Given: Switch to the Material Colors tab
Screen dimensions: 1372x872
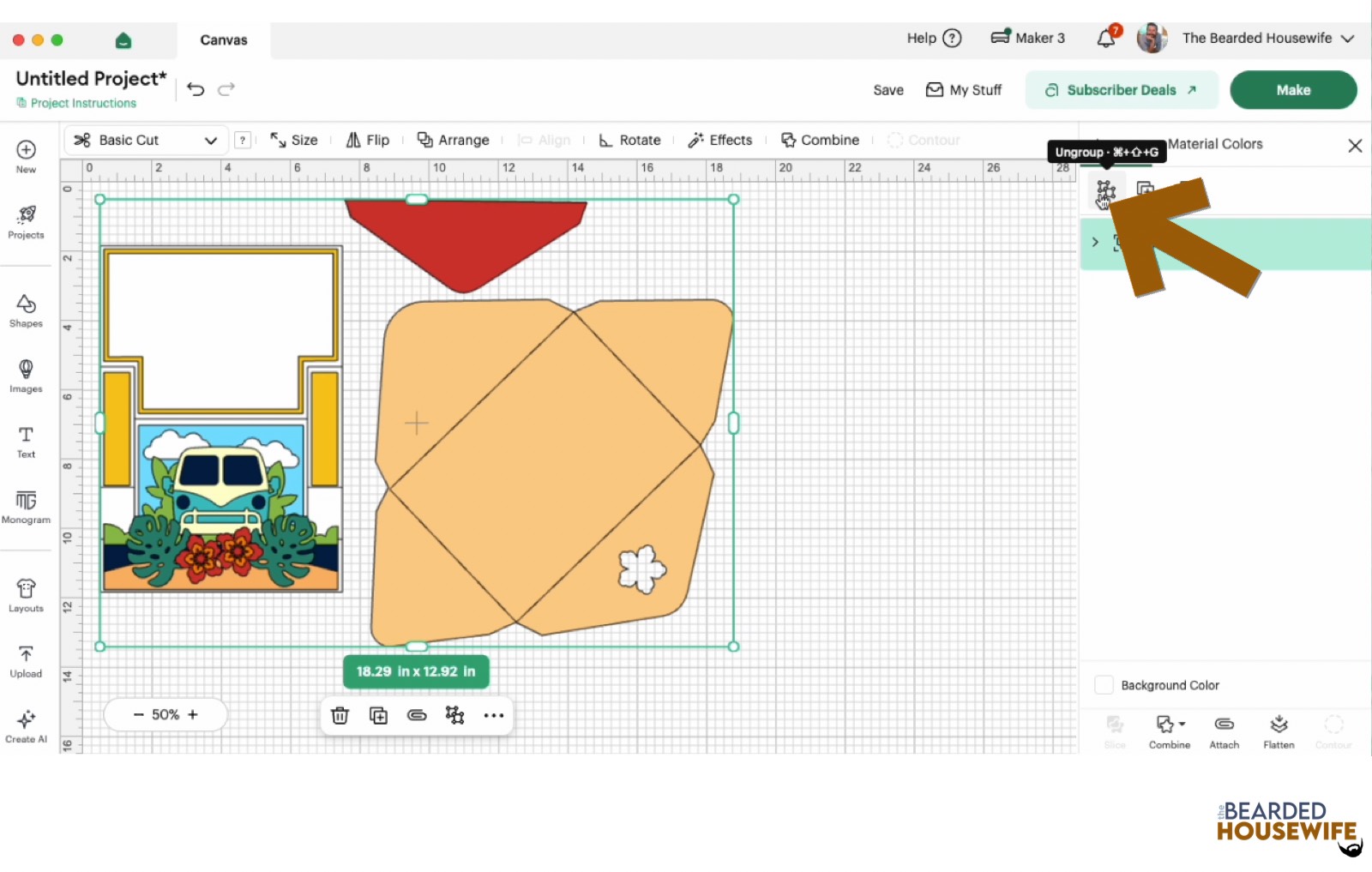Looking at the screenshot, I should [1214, 144].
